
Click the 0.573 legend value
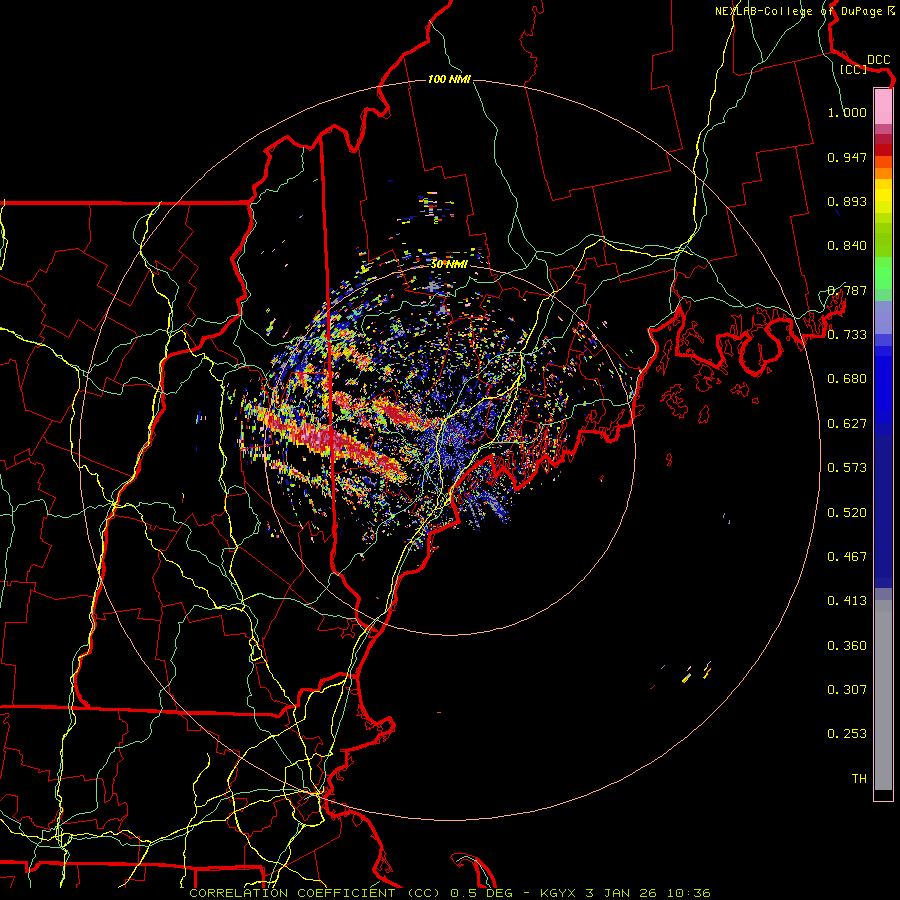coord(847,468)
